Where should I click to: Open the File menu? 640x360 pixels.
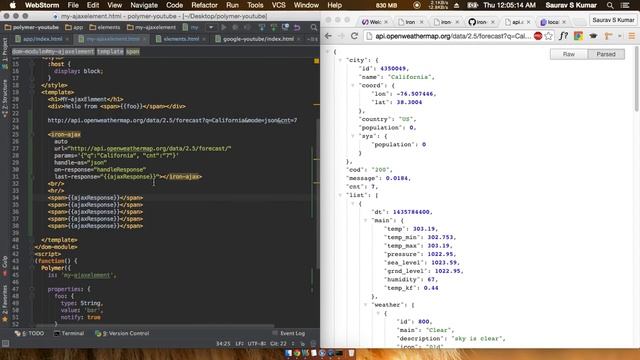click(x=73, y=5)
